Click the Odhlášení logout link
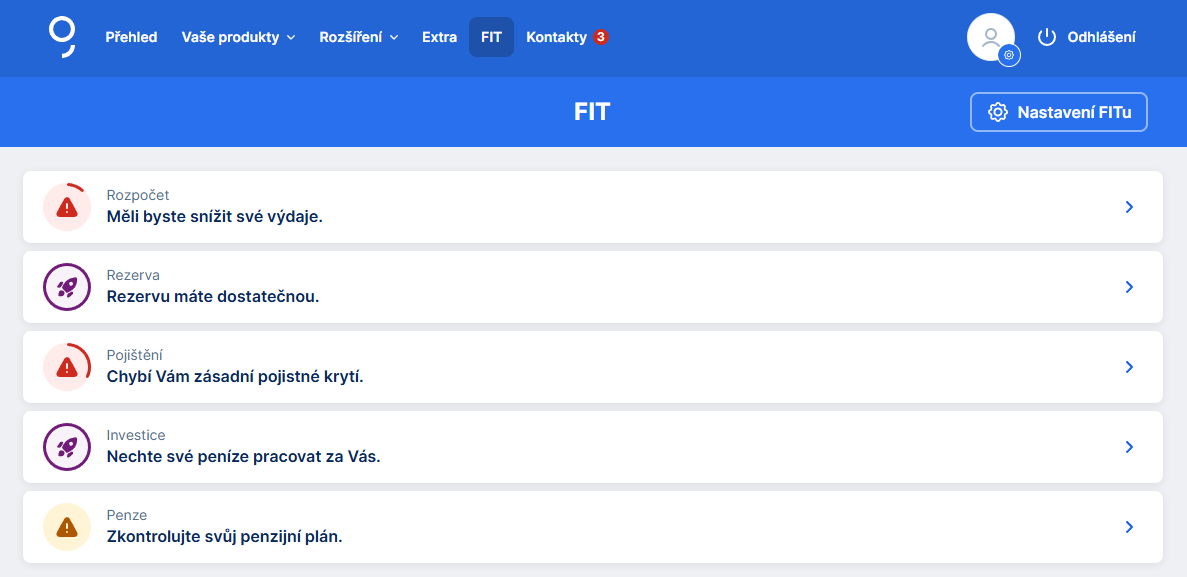Viewport: 1187px width, 577px height. [x=1101, y=37]
